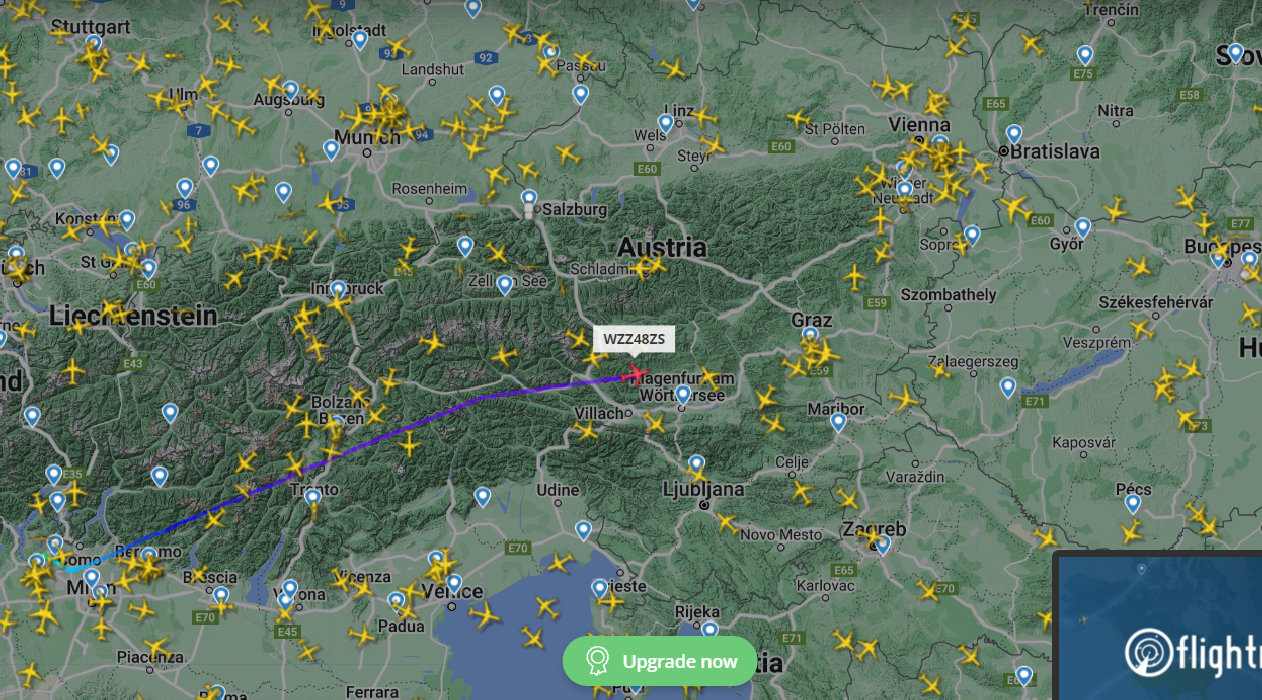Click the airport marker at Pécs

[x=1132, y=504]
